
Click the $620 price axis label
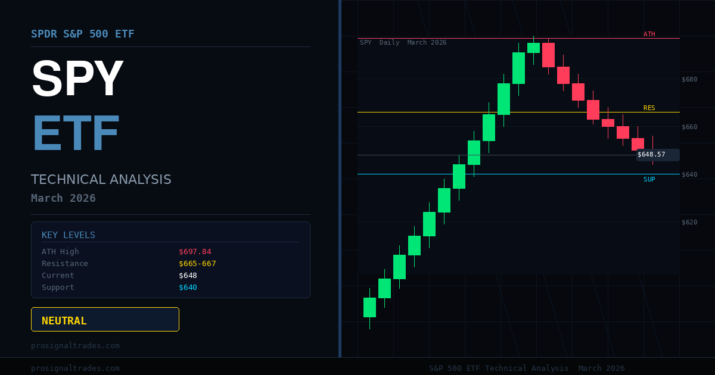(x=689, y=222)
